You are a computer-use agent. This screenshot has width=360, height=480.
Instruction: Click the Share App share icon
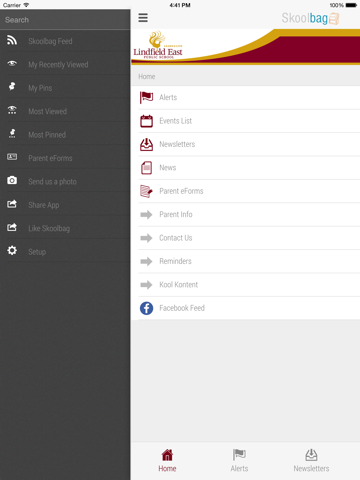coord(12,204)
